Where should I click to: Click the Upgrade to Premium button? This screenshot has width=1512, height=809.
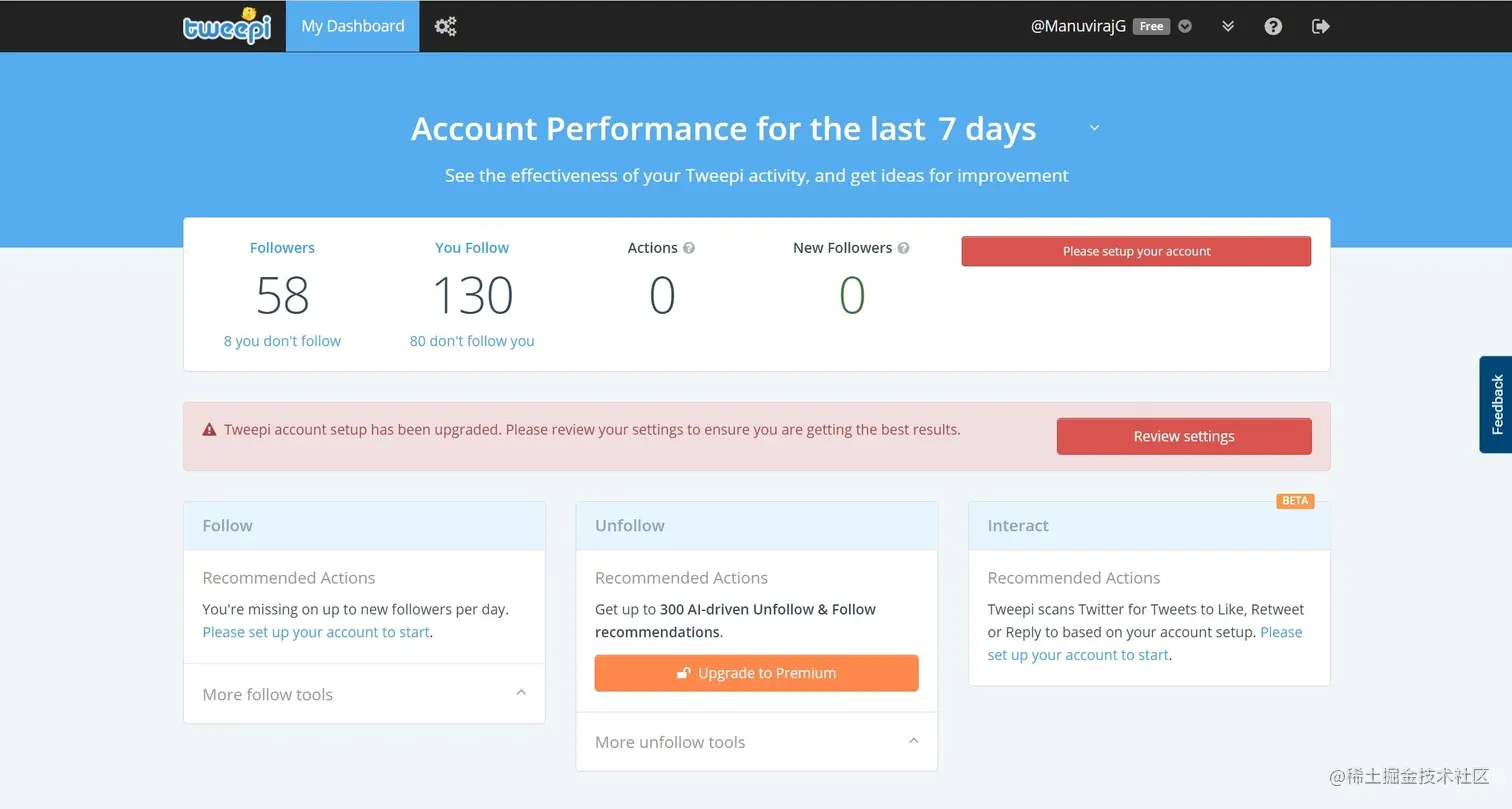click(757, 673)
